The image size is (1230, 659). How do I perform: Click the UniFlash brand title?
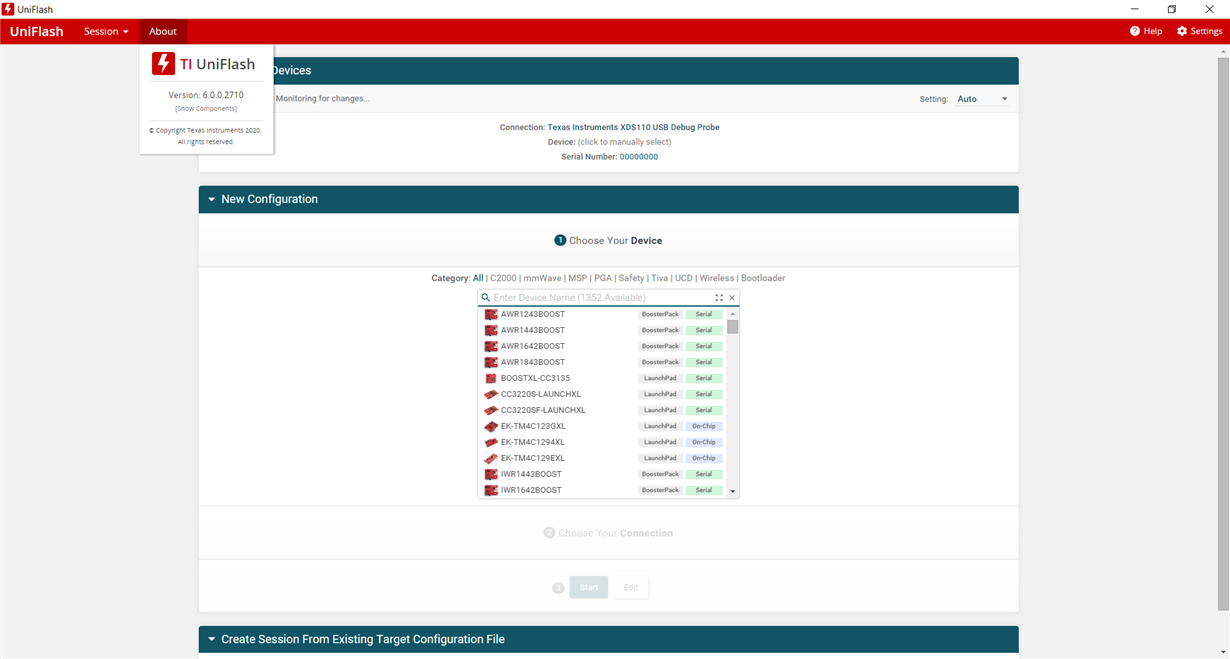[37, 31]
